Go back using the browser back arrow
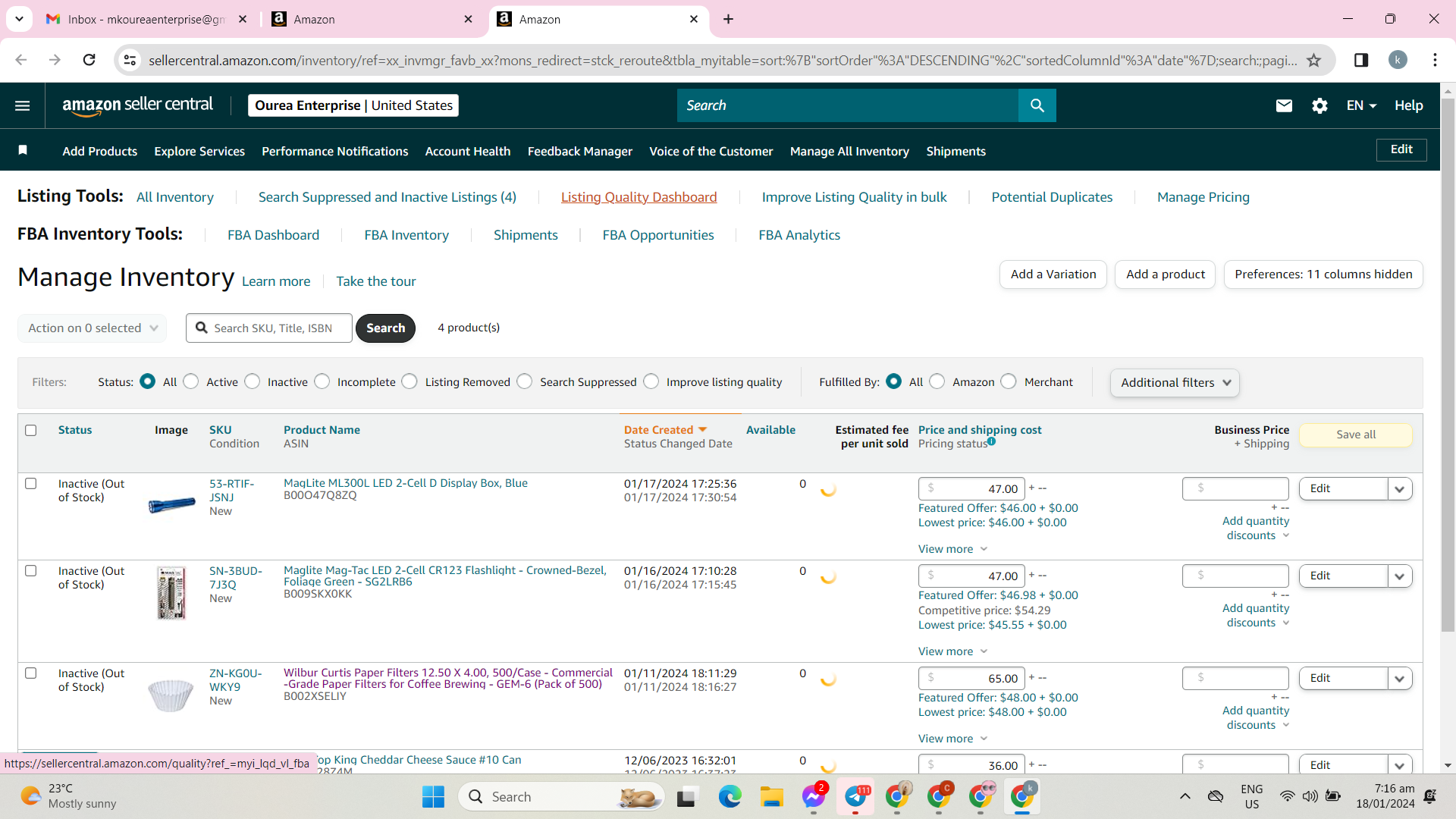Screen dimensions: 1456x819 point(21,60)
